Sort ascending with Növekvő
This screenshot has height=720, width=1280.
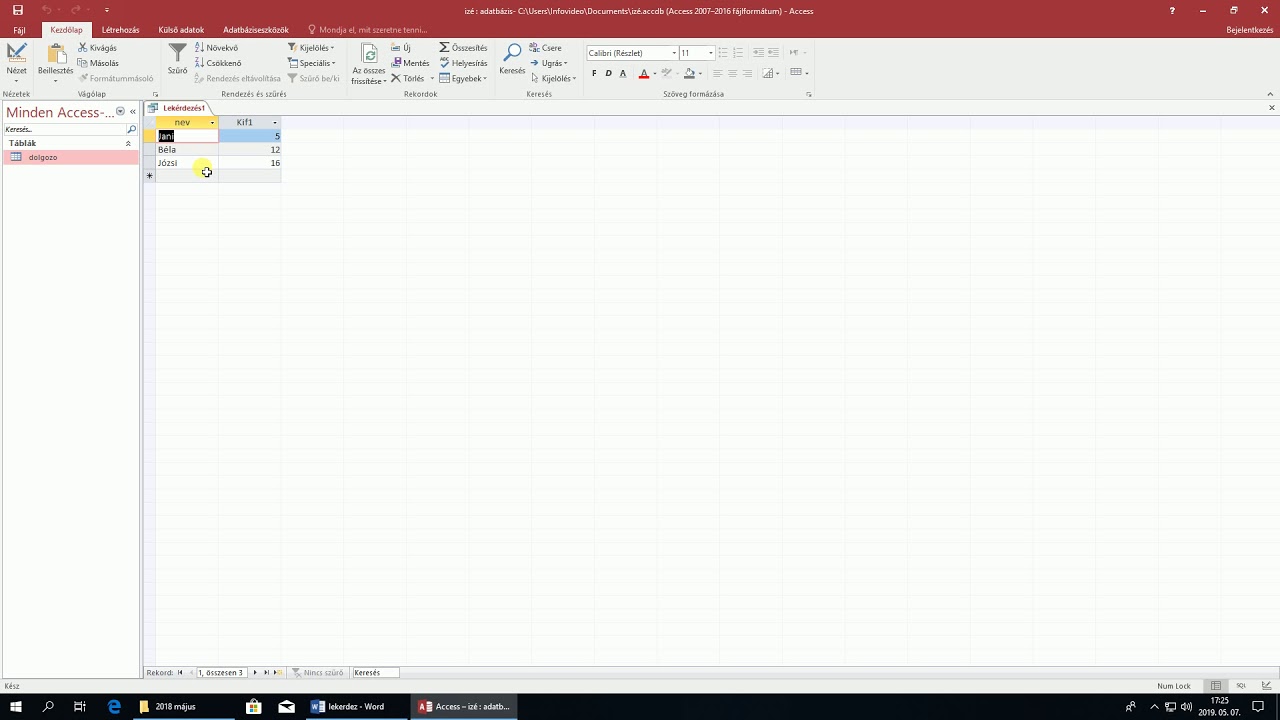coord(217,47)
